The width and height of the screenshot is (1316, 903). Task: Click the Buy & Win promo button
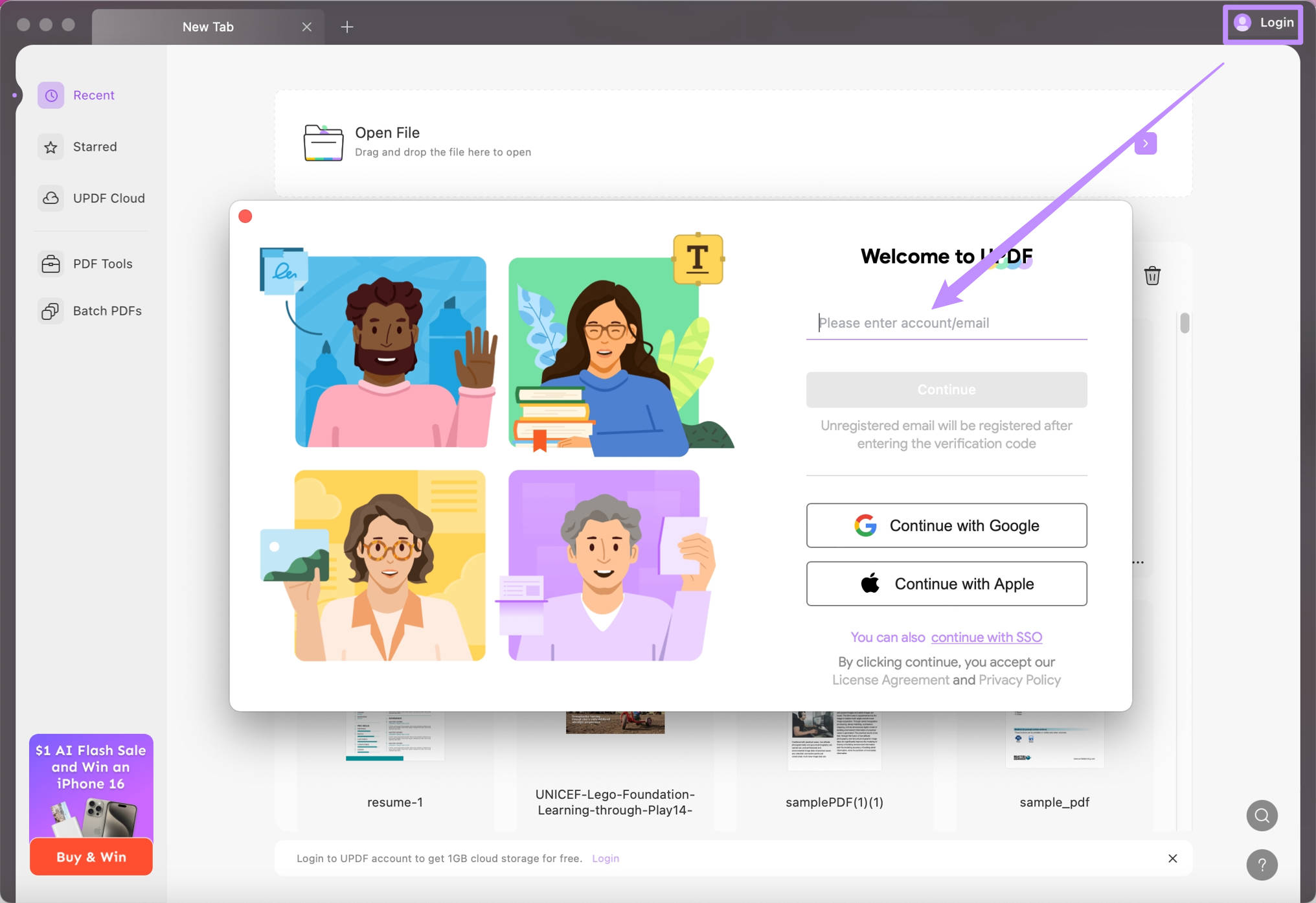(x=91, y=857)
